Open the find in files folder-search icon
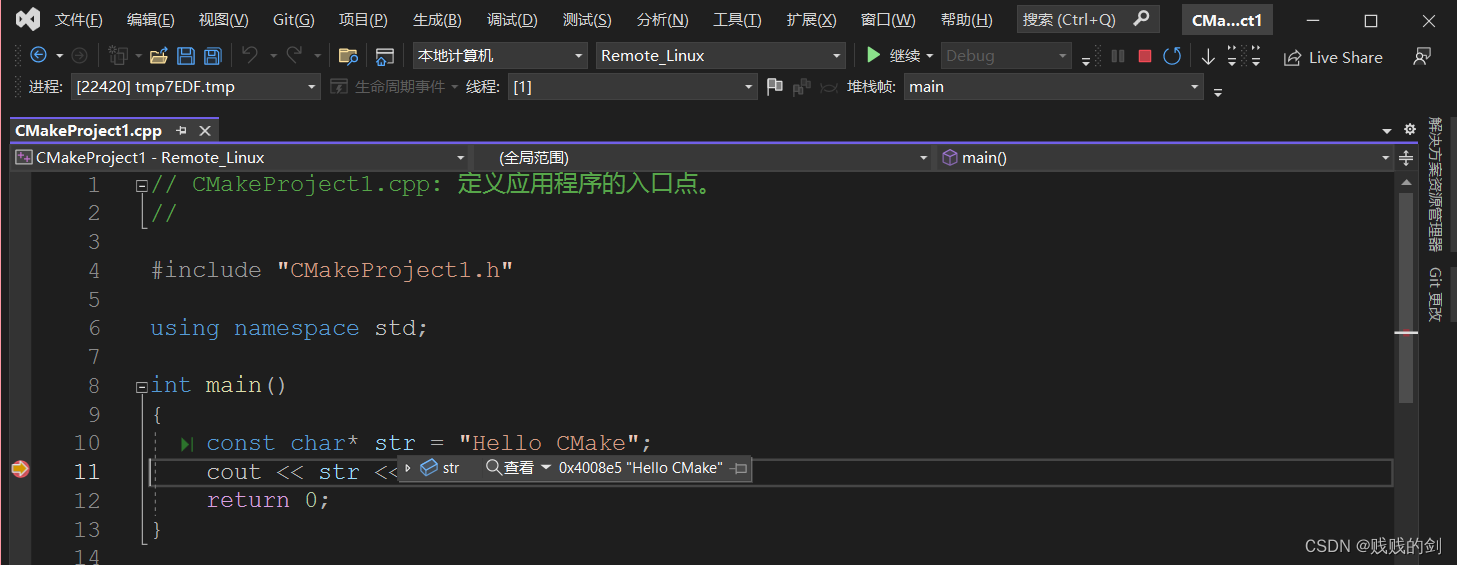 coord(348,56)
